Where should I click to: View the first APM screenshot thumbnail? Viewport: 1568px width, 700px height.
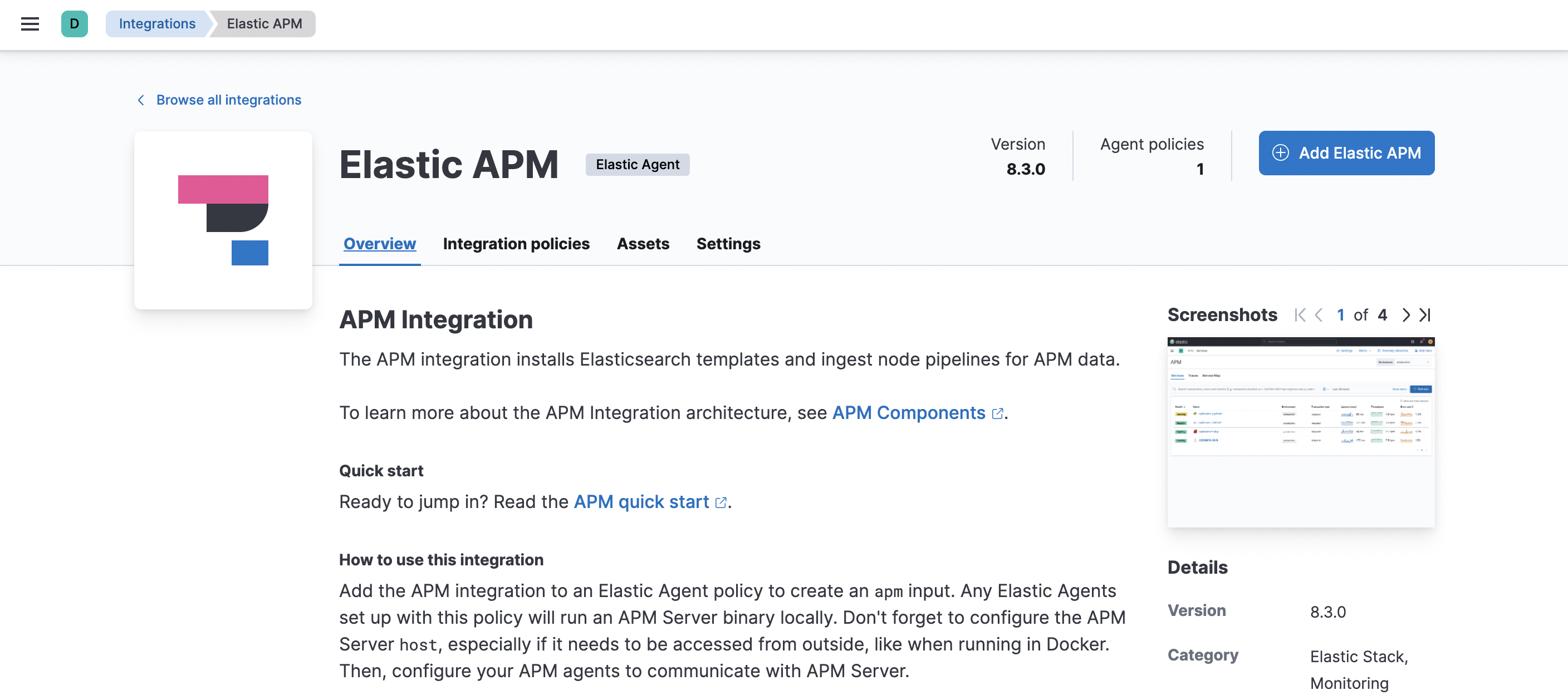tap(1301, 432)
